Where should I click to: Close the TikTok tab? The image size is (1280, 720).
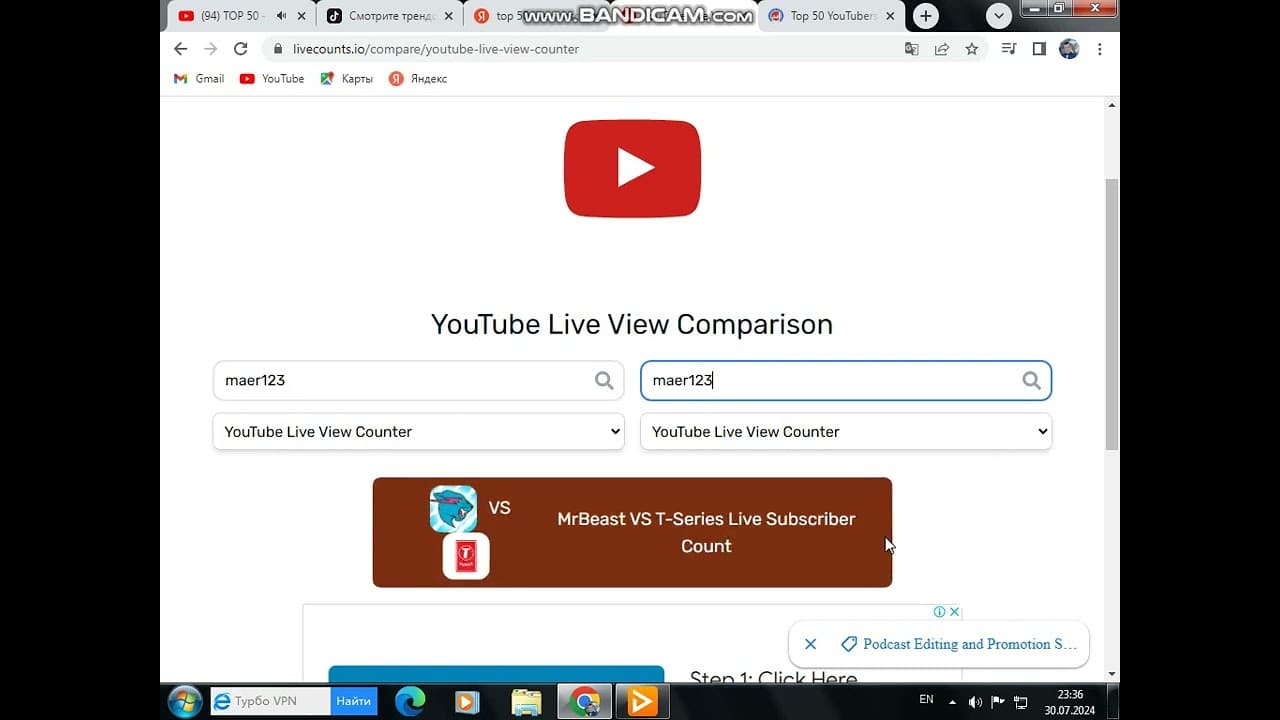click(x=449, y=16)
